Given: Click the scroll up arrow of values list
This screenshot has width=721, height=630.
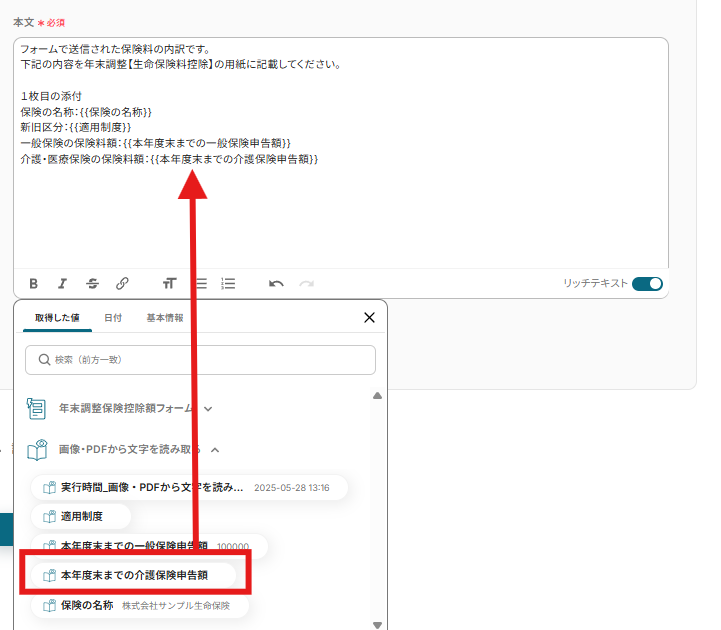Looking at the screenshot, I should click(x=378, y=395).
